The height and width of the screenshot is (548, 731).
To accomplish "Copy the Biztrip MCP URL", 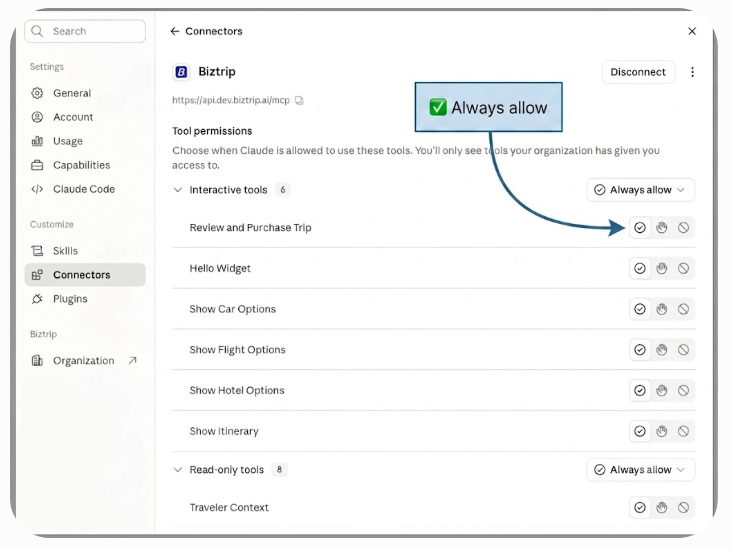I will click(299, 100).
